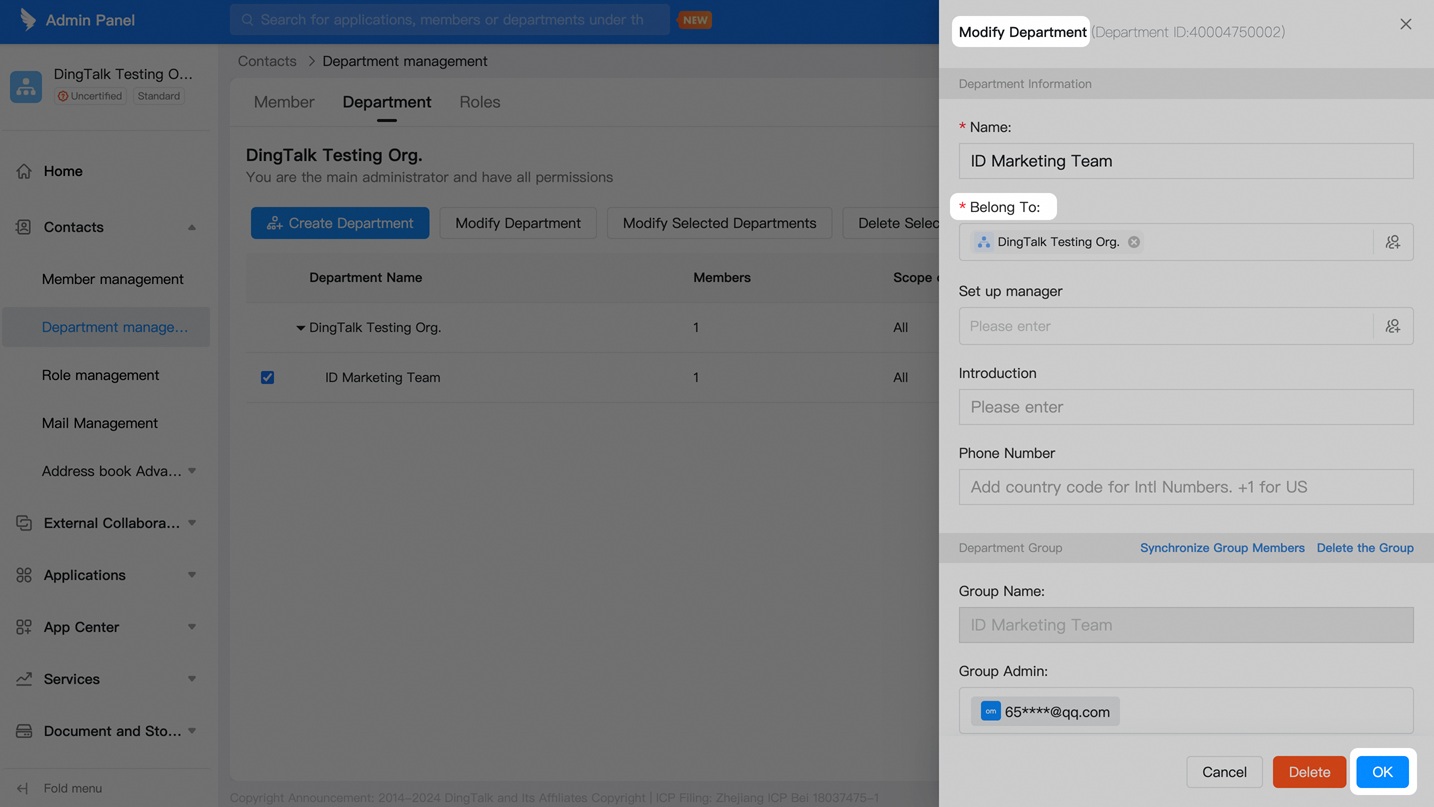The image size is (1434, 807).
Task: Click the Department Name column header
Action: [366, 277]
